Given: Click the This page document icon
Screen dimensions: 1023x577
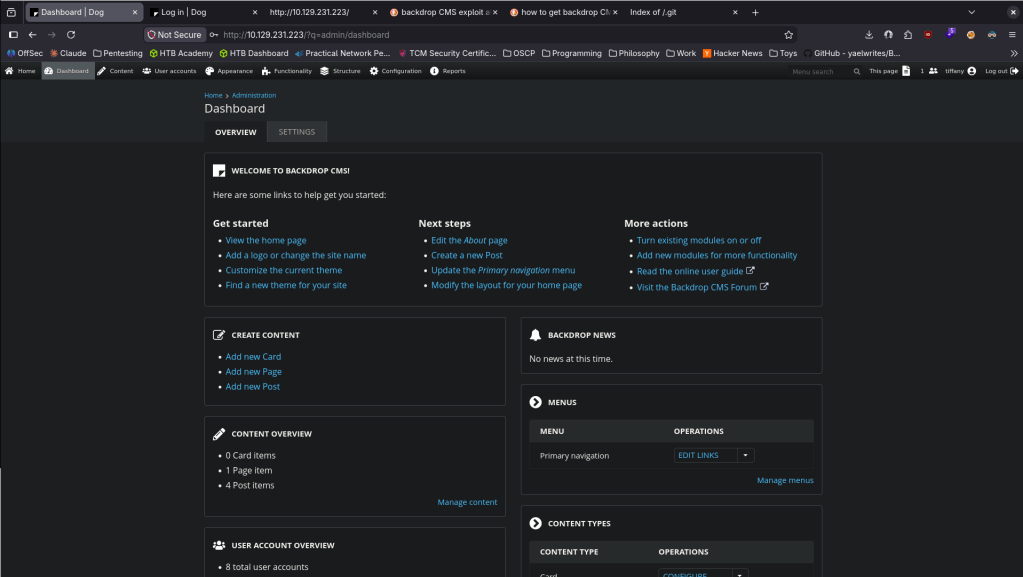Looking at the screenshot, I should coord(906,71).
